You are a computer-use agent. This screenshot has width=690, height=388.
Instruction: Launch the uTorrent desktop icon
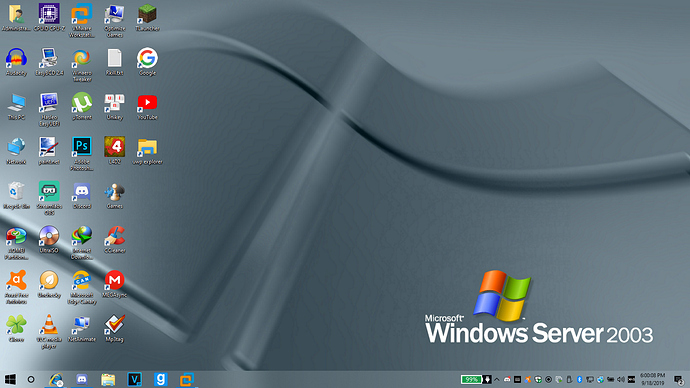pos(82,106)
